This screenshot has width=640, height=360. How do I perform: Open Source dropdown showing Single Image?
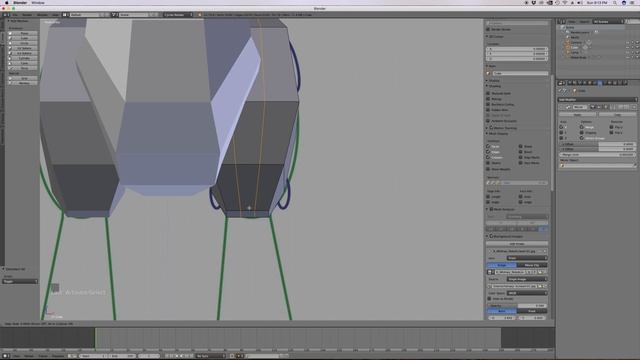coord(527,279)
